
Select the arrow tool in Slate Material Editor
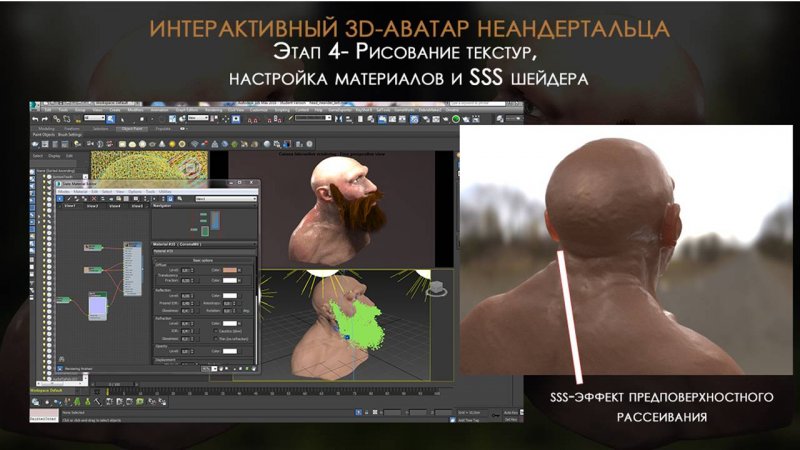pos(60,199)
